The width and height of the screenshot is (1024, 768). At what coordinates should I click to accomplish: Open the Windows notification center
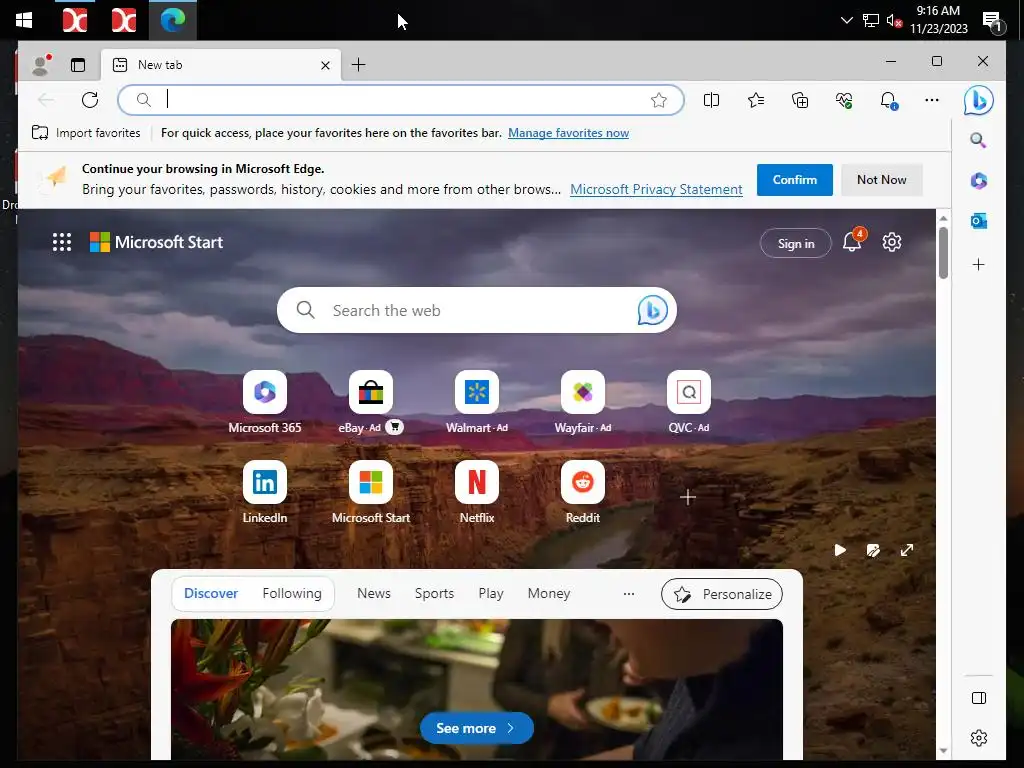coord(993,22)
